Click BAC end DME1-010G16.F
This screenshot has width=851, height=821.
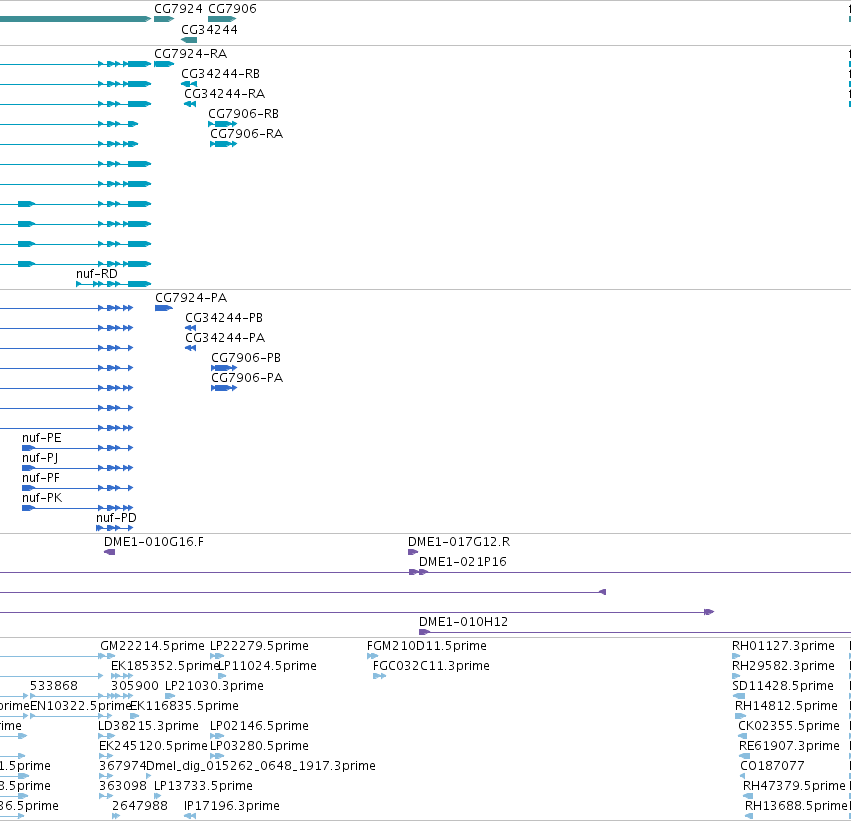coord(110,552)
